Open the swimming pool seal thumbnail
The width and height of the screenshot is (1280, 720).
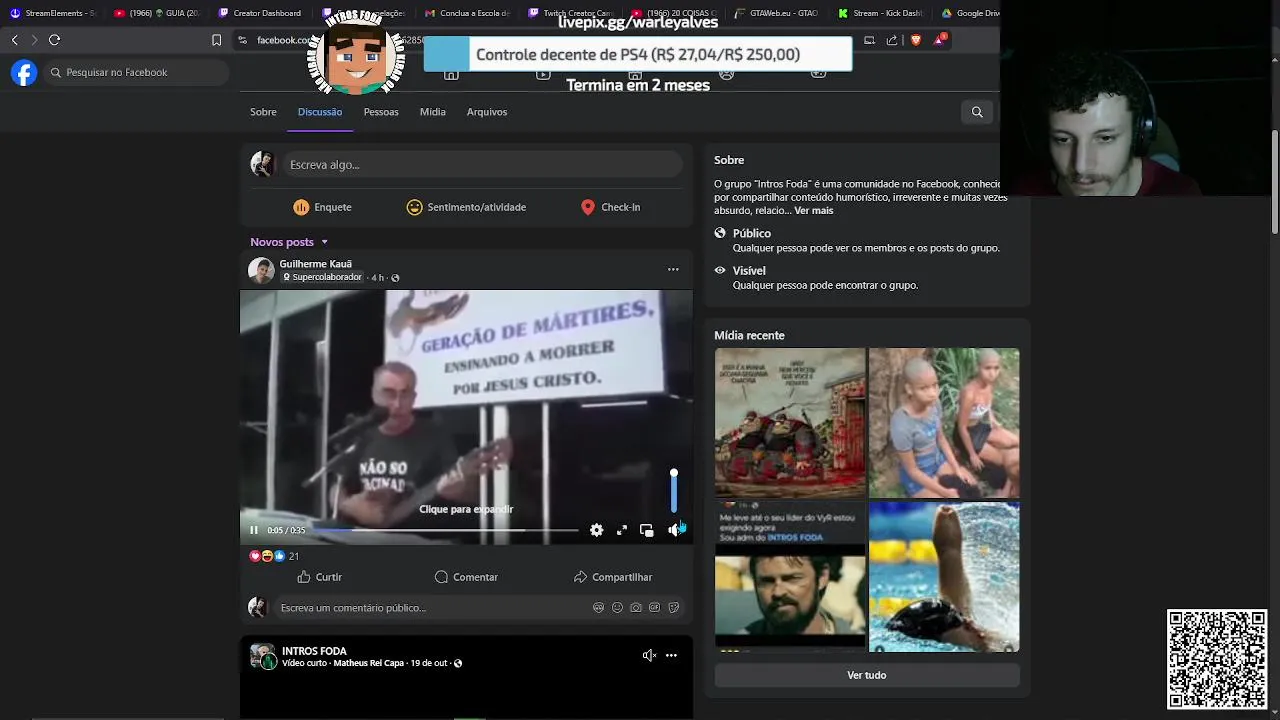pyautogui.click(x=944, y=577)
